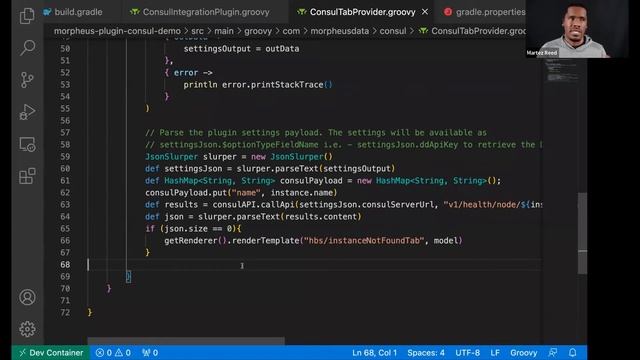640x360 pixels.
Task: Click 'def settingsJson' on line 60
Action: 184,169
